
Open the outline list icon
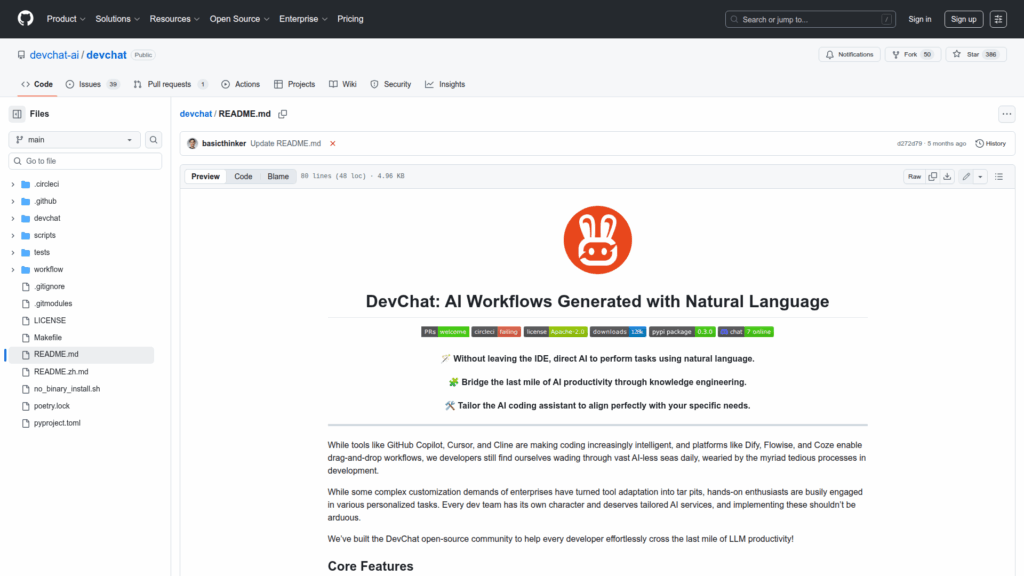click(x=1001, y=177)
